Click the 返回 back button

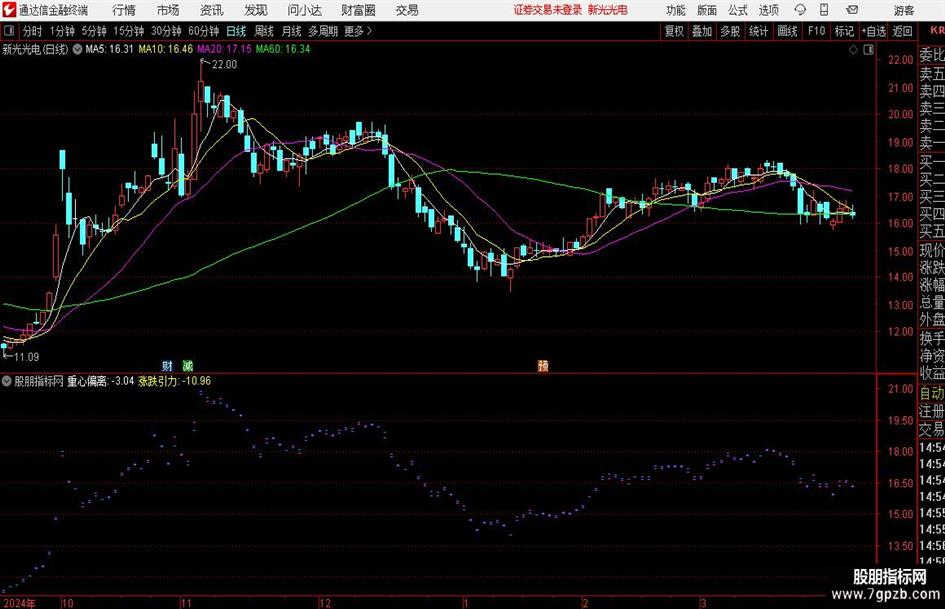click(x=902, y=31)
